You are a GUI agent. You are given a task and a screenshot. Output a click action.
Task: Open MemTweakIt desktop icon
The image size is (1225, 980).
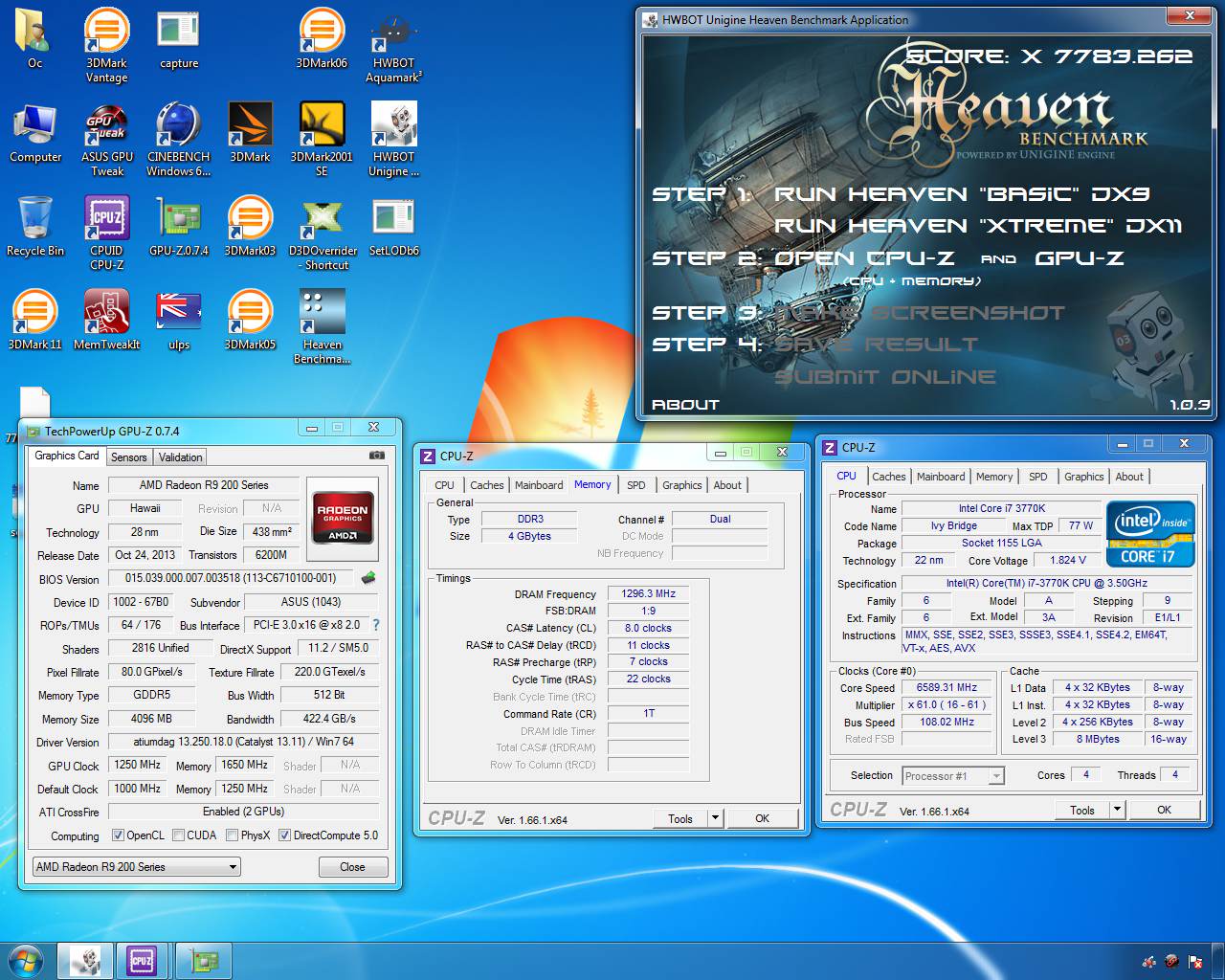tap(106, 320)
